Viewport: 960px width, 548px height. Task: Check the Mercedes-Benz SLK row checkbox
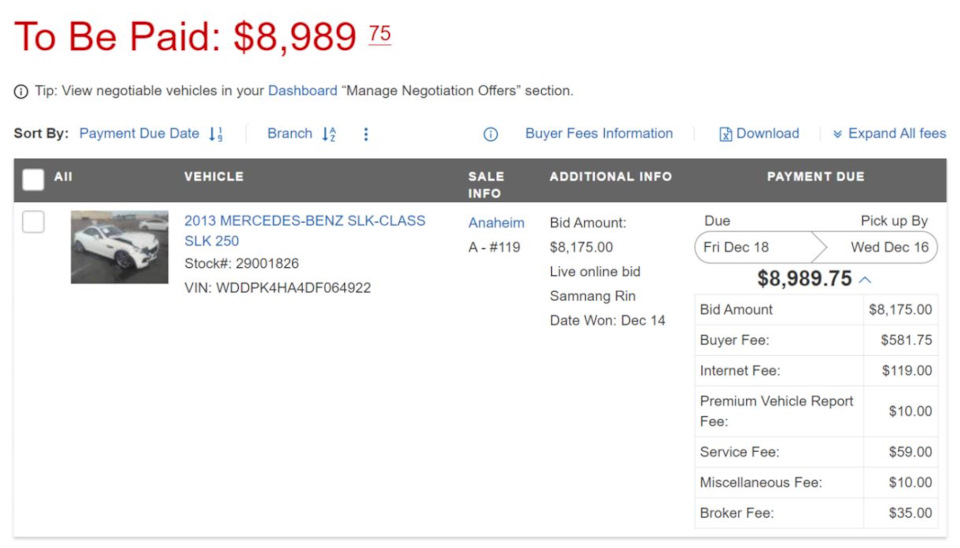tap(33, 222)
